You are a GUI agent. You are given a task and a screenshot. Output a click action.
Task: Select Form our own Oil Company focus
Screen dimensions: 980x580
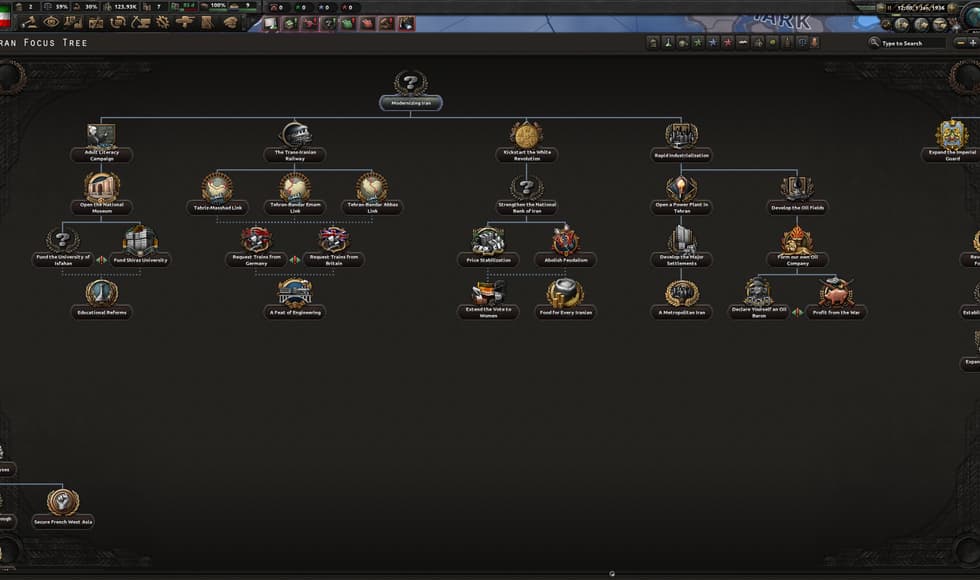tap(797, 248)
